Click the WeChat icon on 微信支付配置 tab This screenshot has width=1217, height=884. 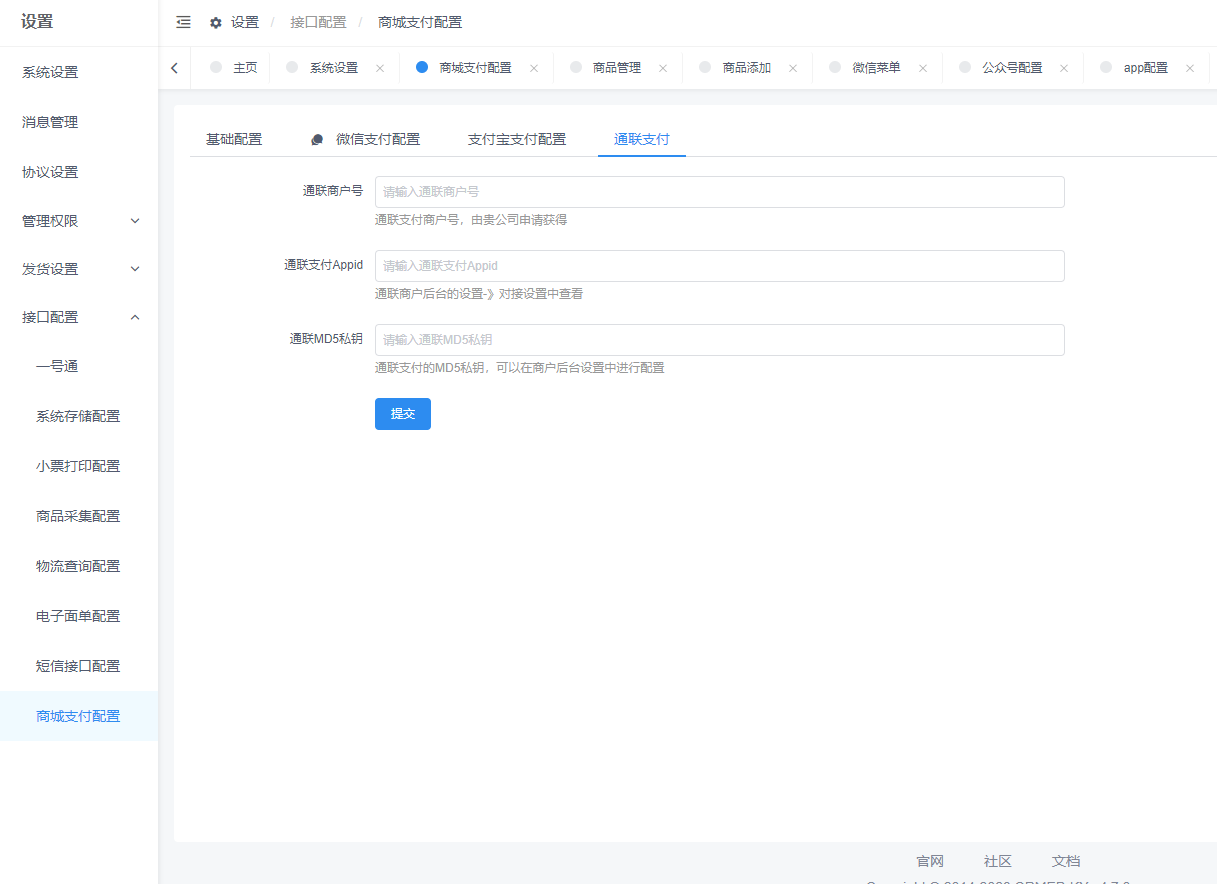pyautogui.click(x=316, y=139)
